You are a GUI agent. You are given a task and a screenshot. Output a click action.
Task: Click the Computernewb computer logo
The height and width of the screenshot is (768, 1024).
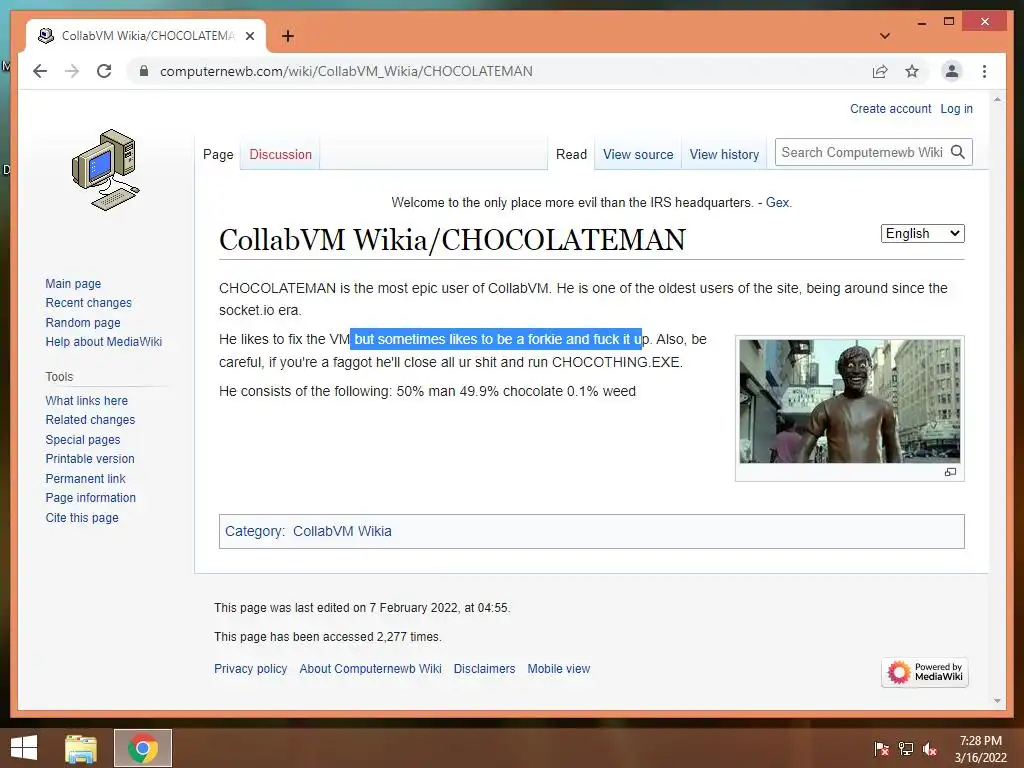(105, 170)
